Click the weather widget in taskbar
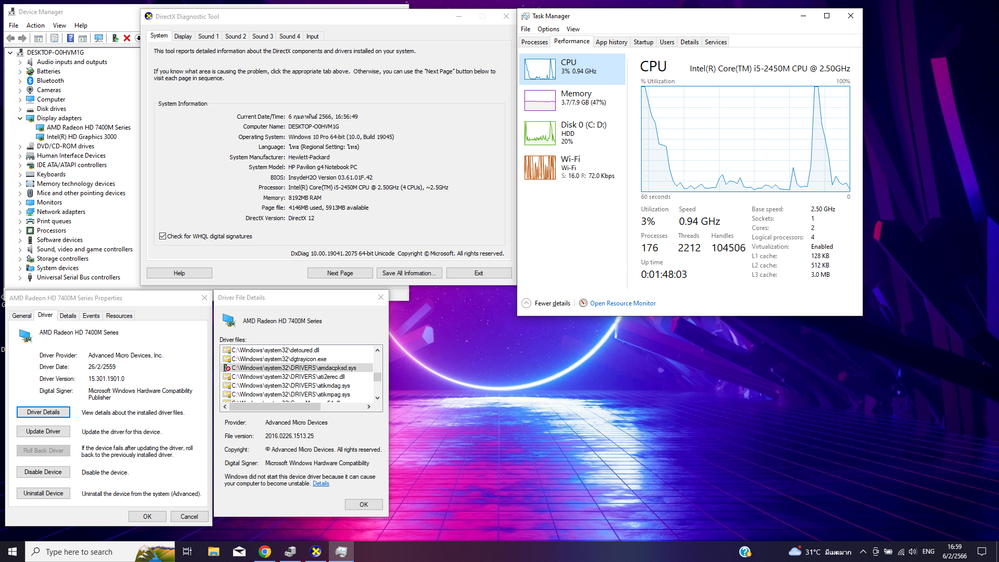Screen dimensions: 999x562 coord(820,552)
